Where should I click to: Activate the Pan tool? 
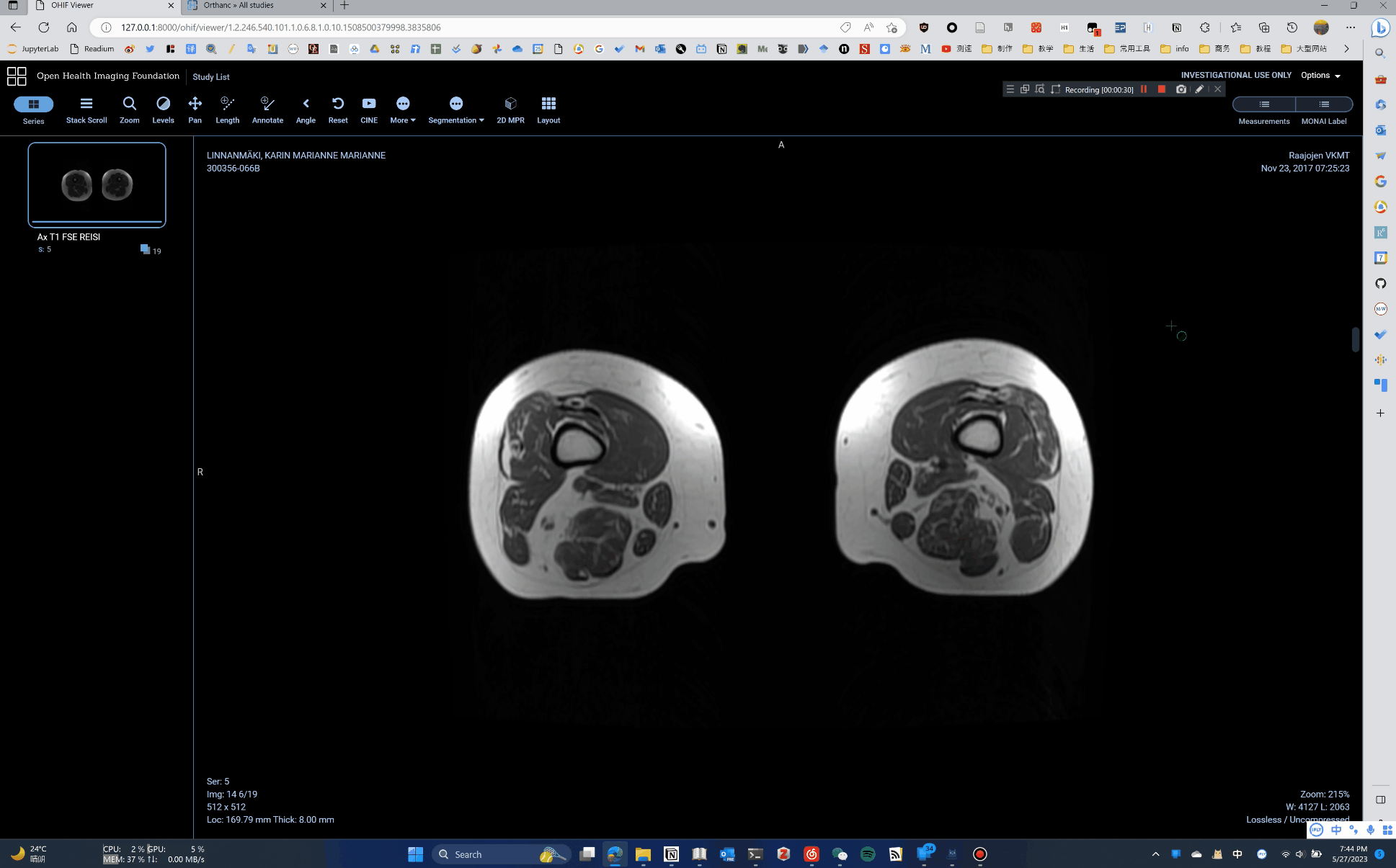(195, 109)
